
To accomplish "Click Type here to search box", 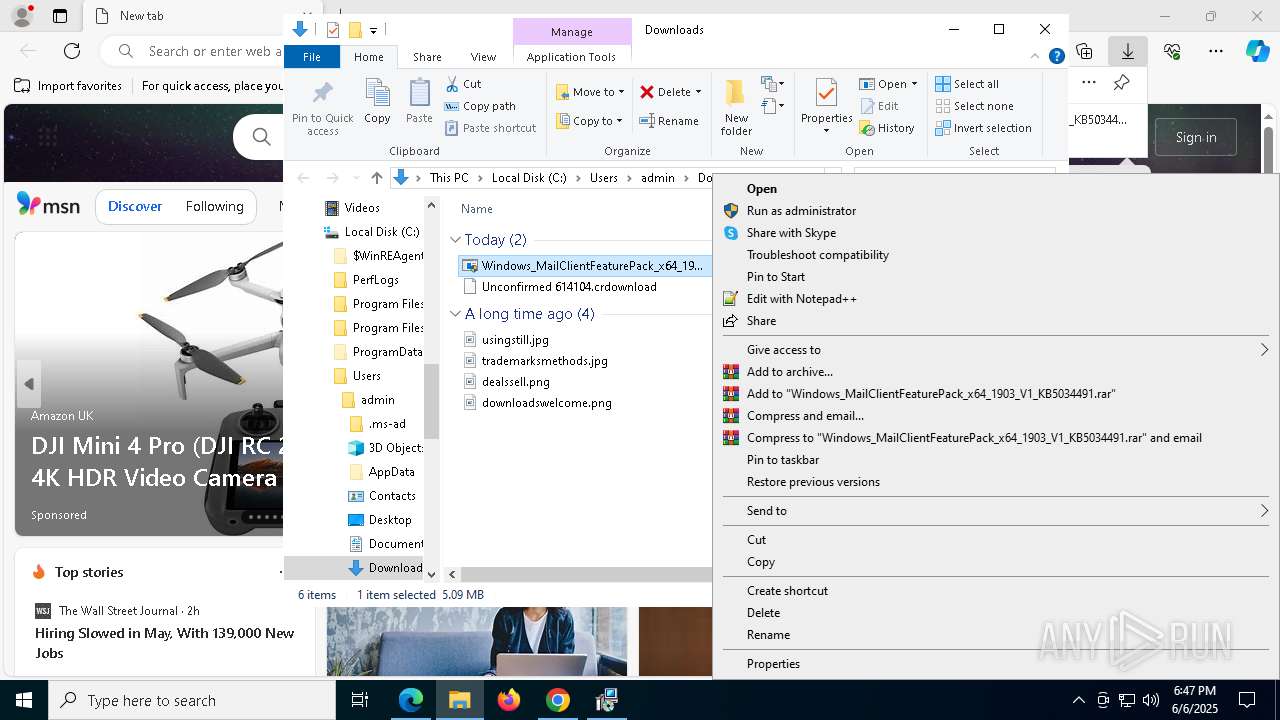I will tap(192, 700).
